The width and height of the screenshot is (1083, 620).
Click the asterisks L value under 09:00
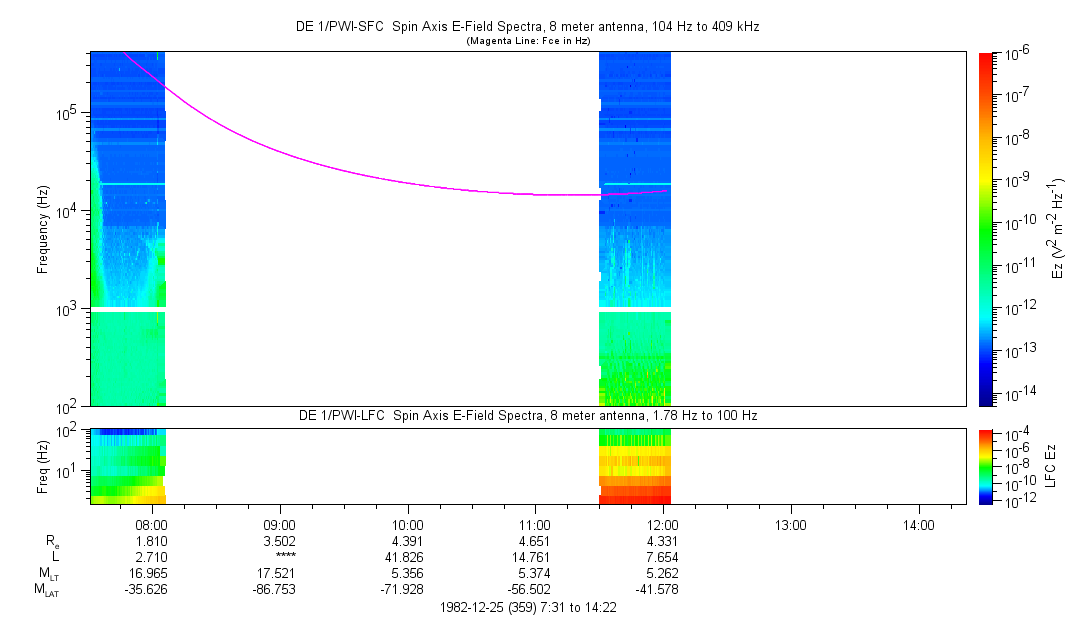pos(279,555)
